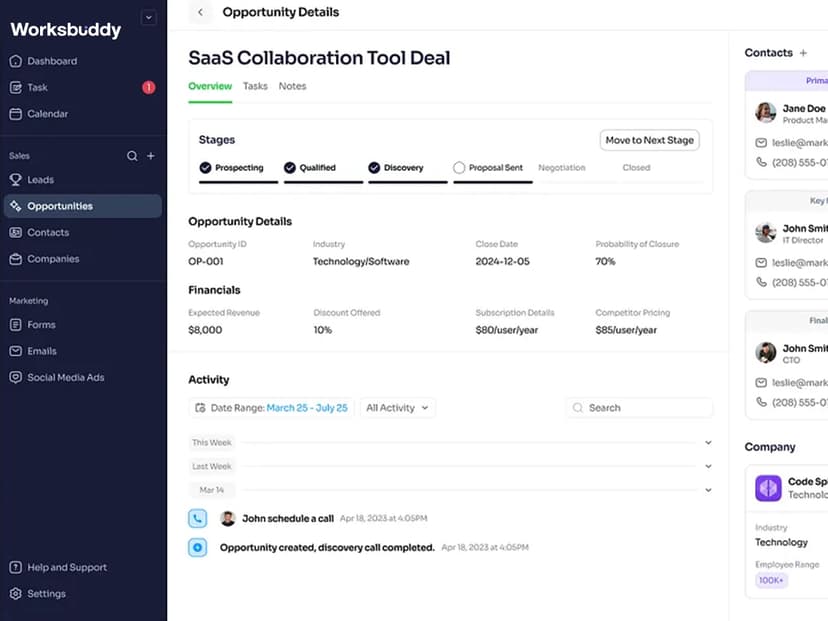Click Jane Doe's email envelope icon

761,143
